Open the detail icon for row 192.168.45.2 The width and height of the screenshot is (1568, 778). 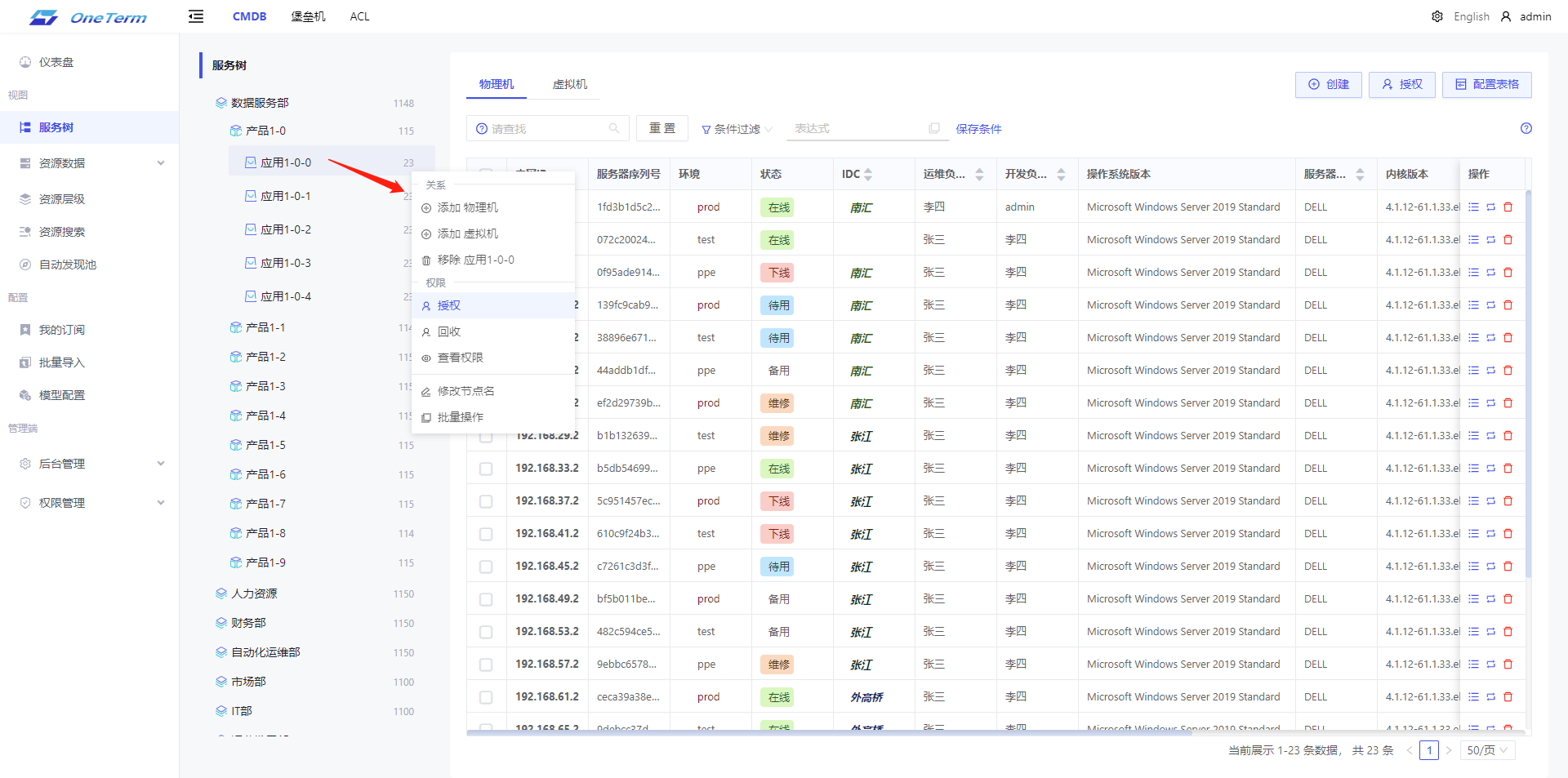point(1473,567)
